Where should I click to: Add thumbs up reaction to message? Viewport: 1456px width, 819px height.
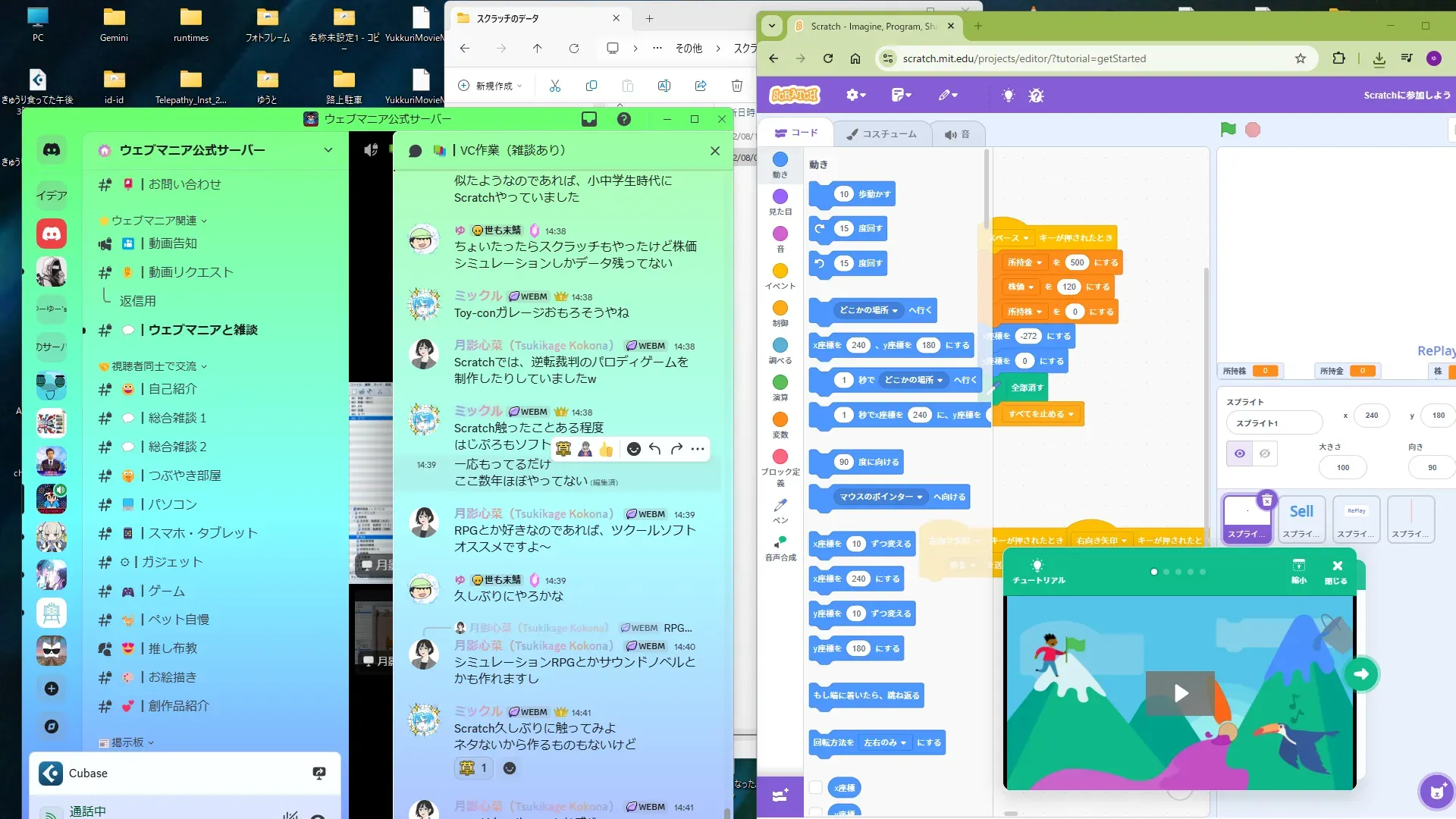pos(606,449)
